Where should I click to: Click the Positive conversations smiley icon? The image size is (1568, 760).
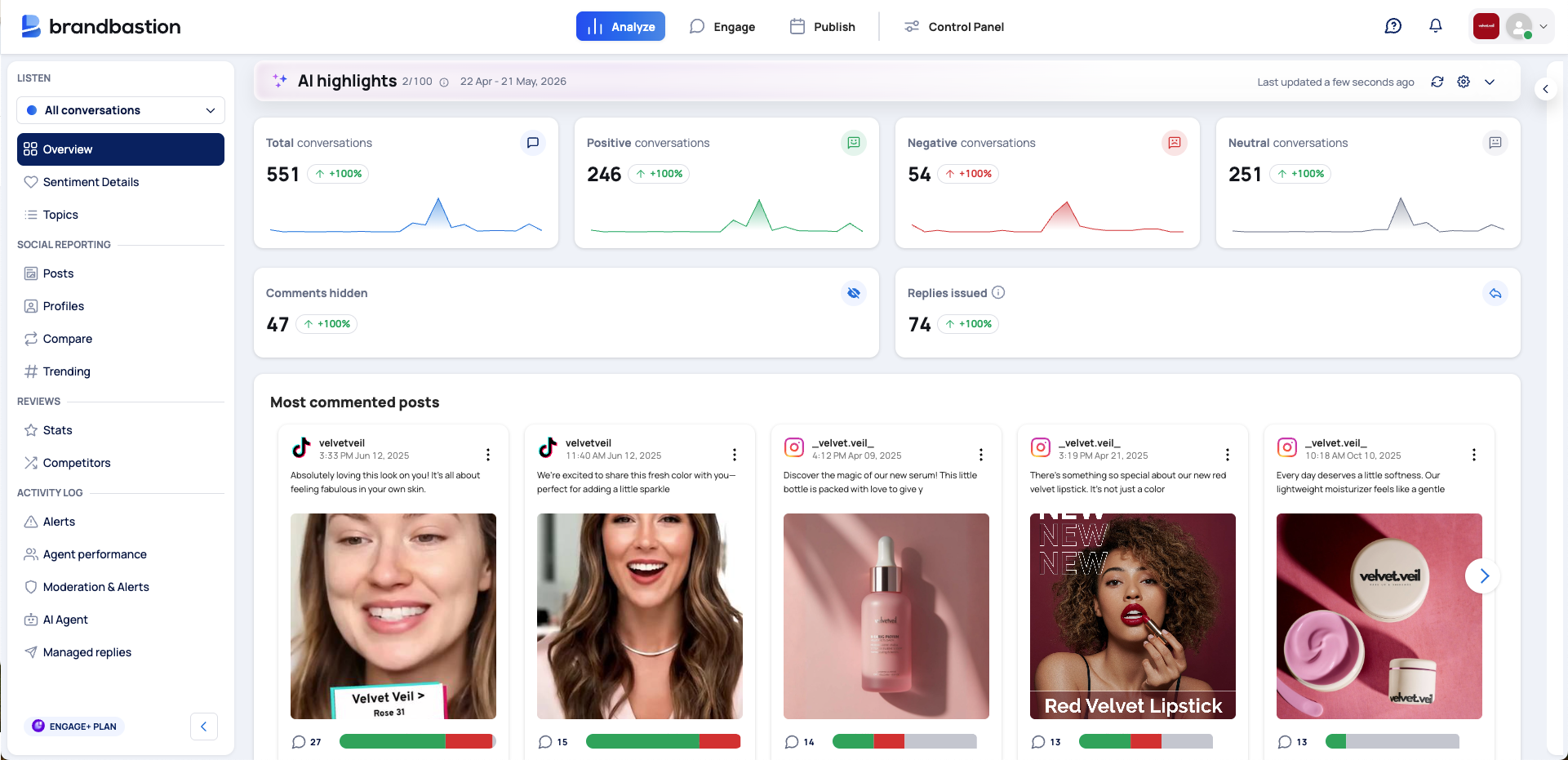pyautogui.click(x=854, y=143)
